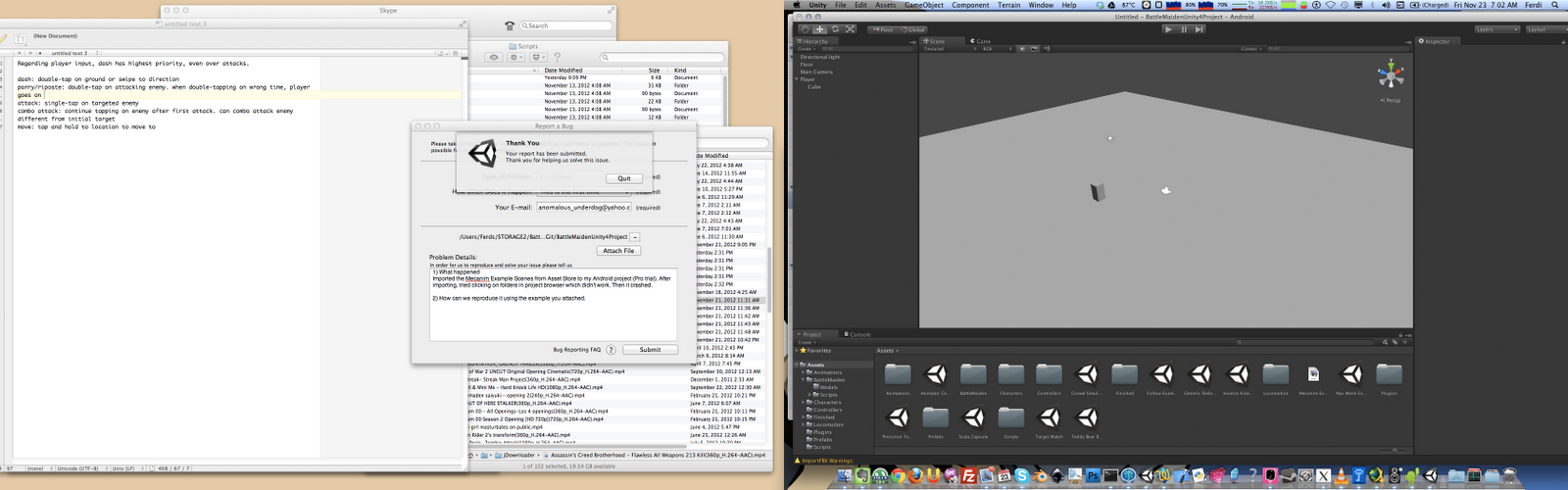
Task: Open Photoshop from the Dock
Action: (x=1094, y=476)
